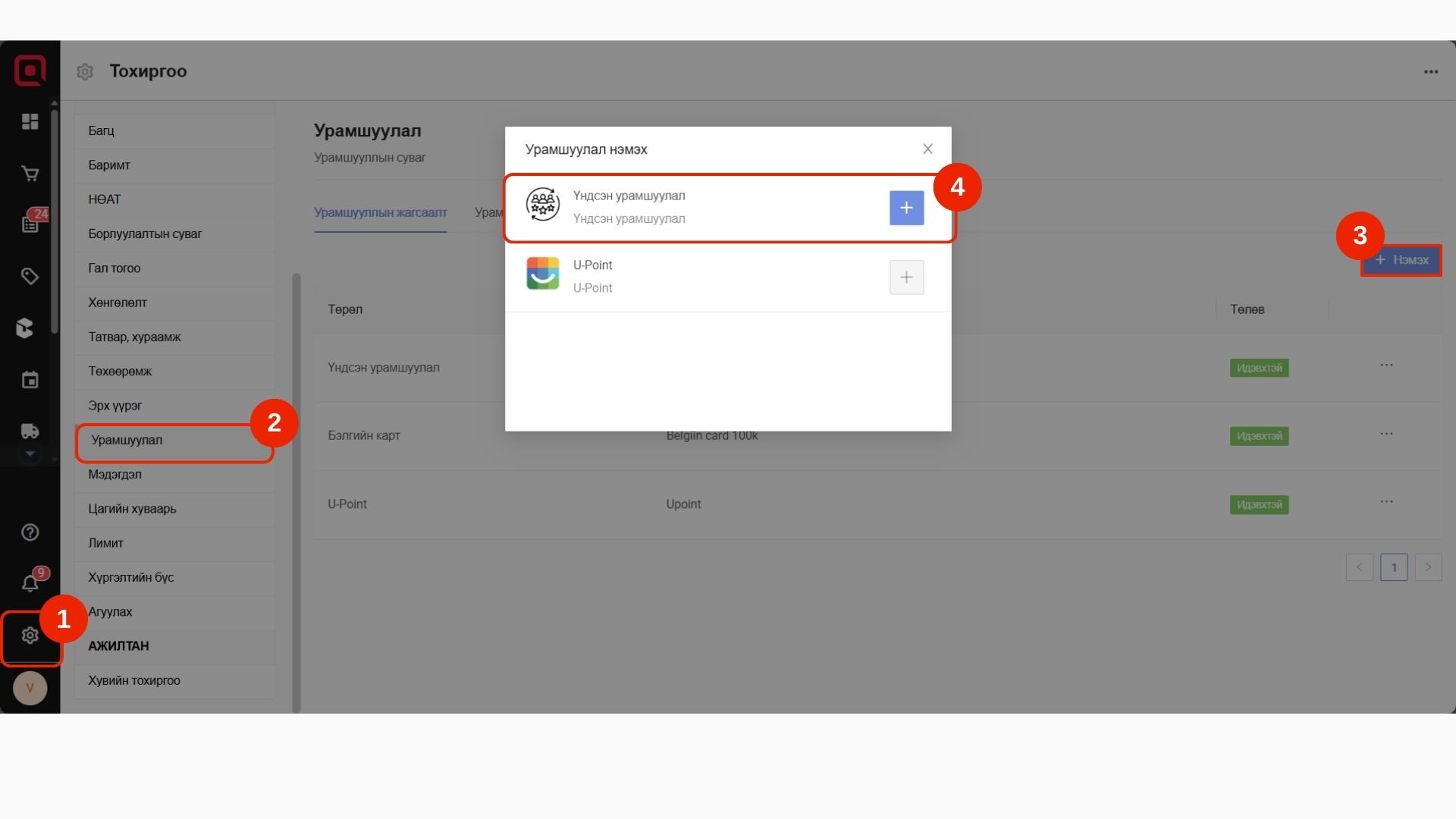This screenshot has width=1456, height=819.
Task: Switch to Урамшууллын жагсаалт tab
Action: pos(380,212)
